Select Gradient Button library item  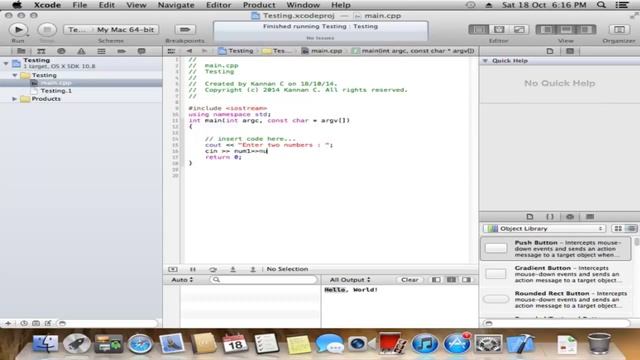pyautogui.click(x=556, y=274)
